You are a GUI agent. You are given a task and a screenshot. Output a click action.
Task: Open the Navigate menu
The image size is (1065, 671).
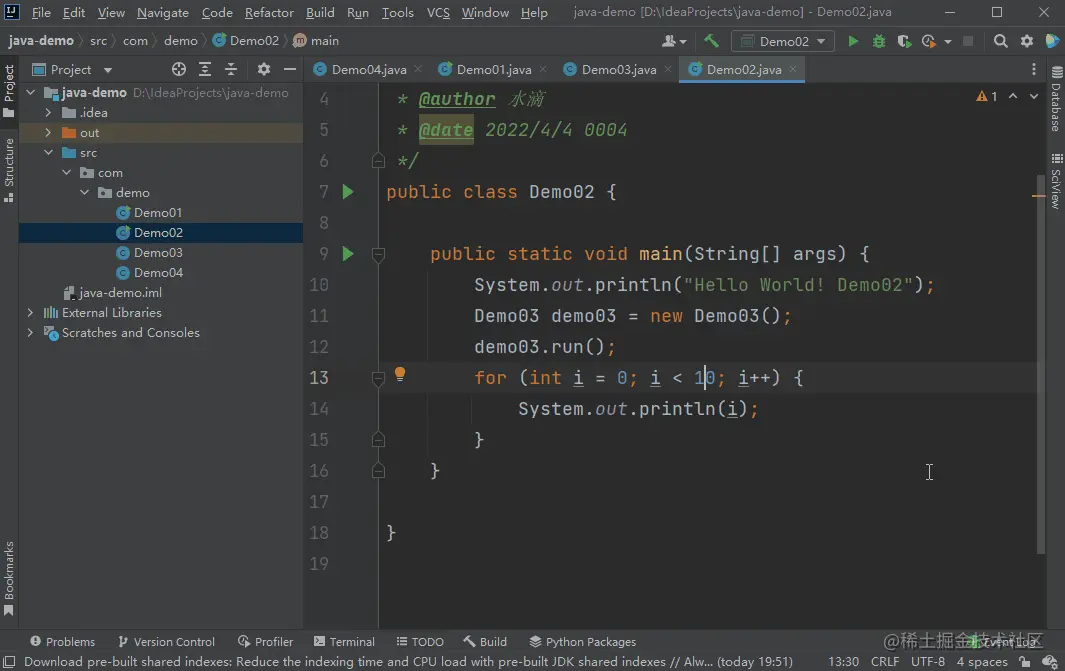163,12
